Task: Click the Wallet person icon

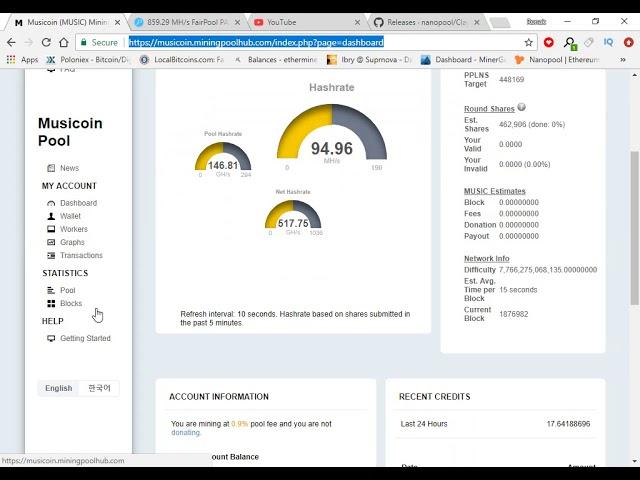Action: [51, 216]
